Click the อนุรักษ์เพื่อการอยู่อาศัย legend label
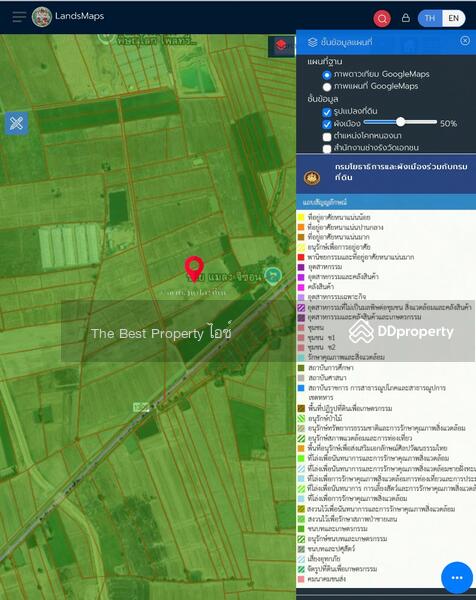Screen dimensions: 476x600 point(339,247)
